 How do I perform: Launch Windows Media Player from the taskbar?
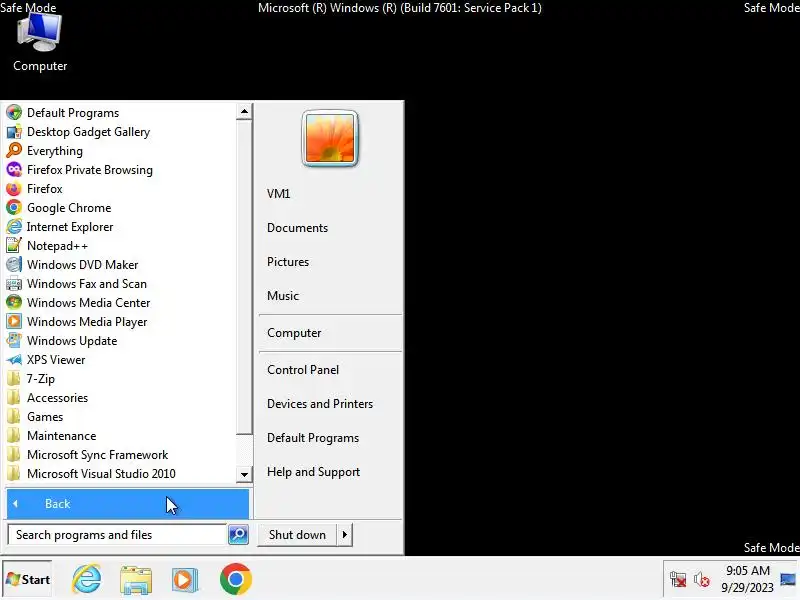tap(185, 579)
